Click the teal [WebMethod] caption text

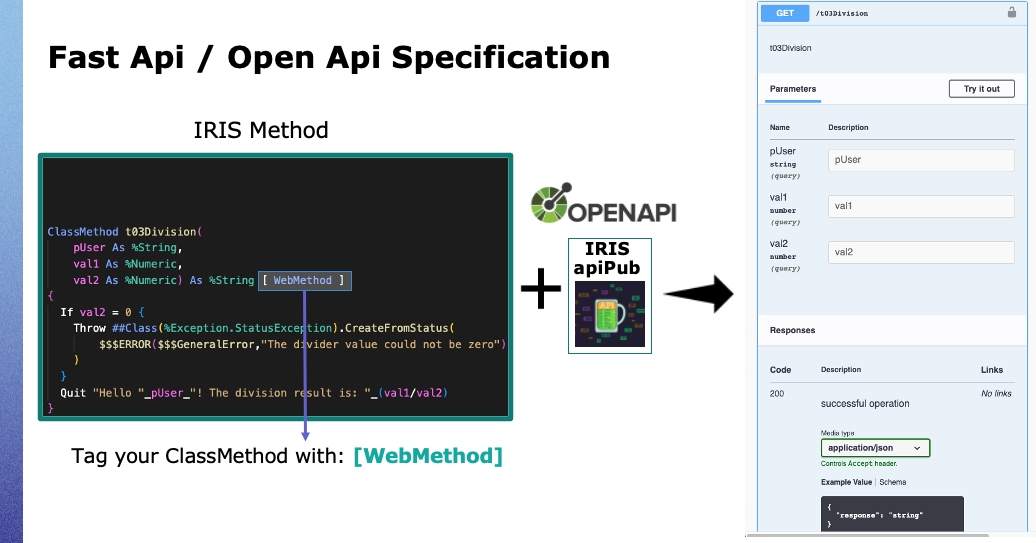(428, 456)
